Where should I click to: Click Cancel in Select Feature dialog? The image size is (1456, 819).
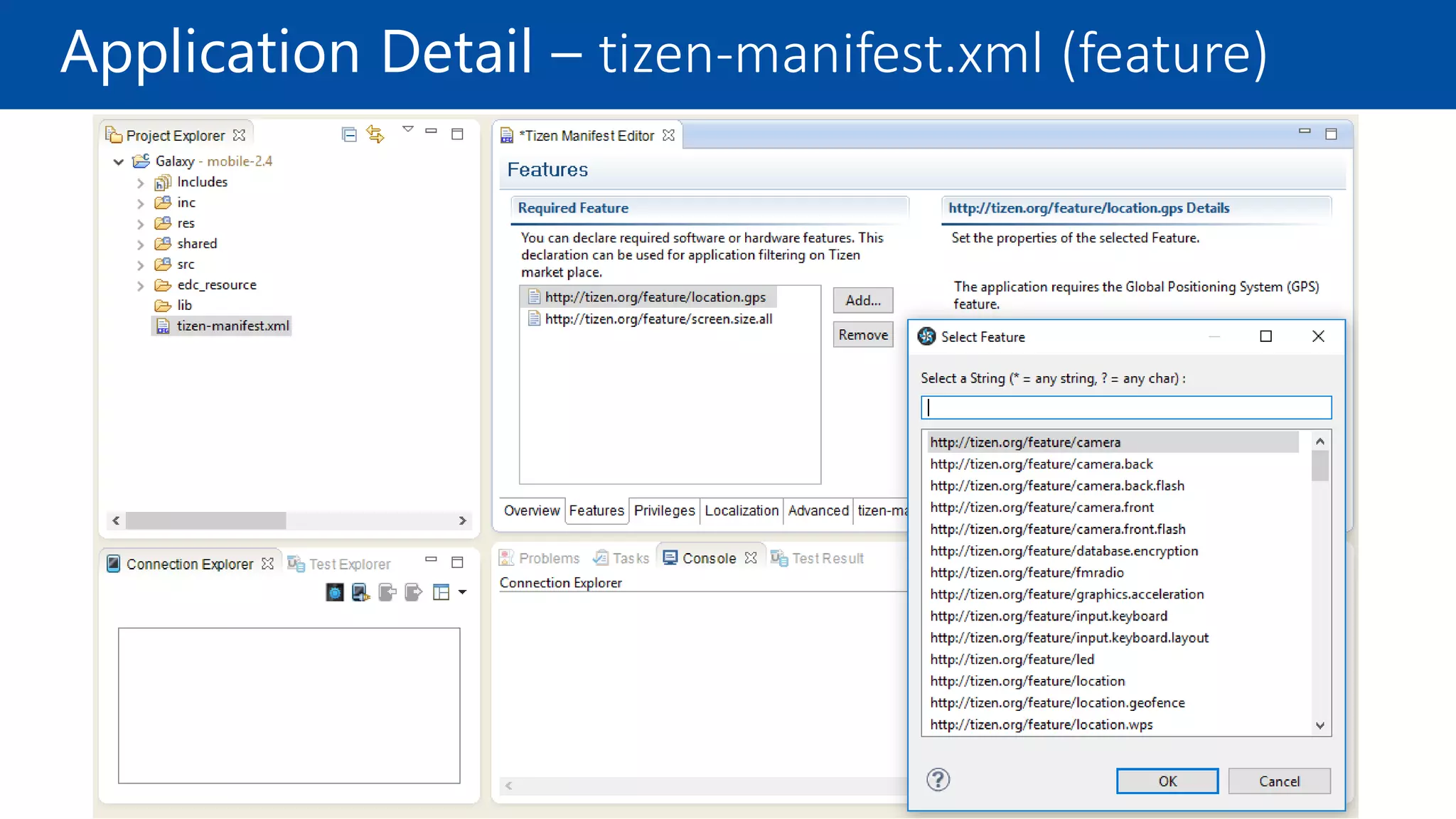tap(1280, 781)
